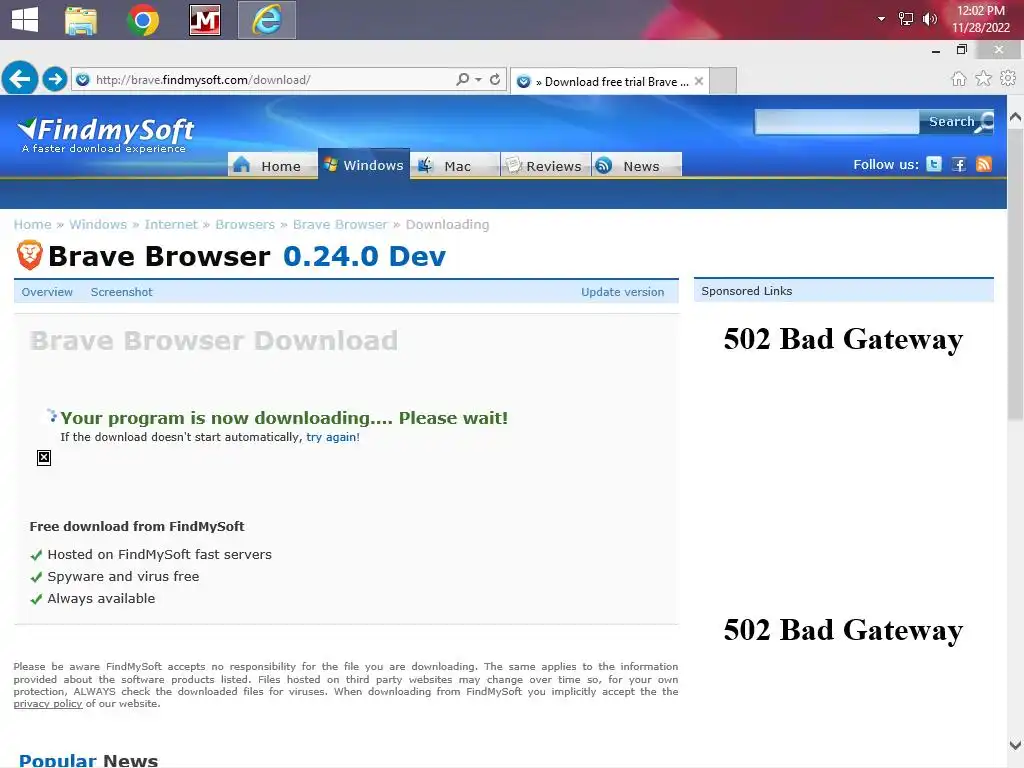
Task: Go back with the browser Back arrow
Action: (20, 79)
